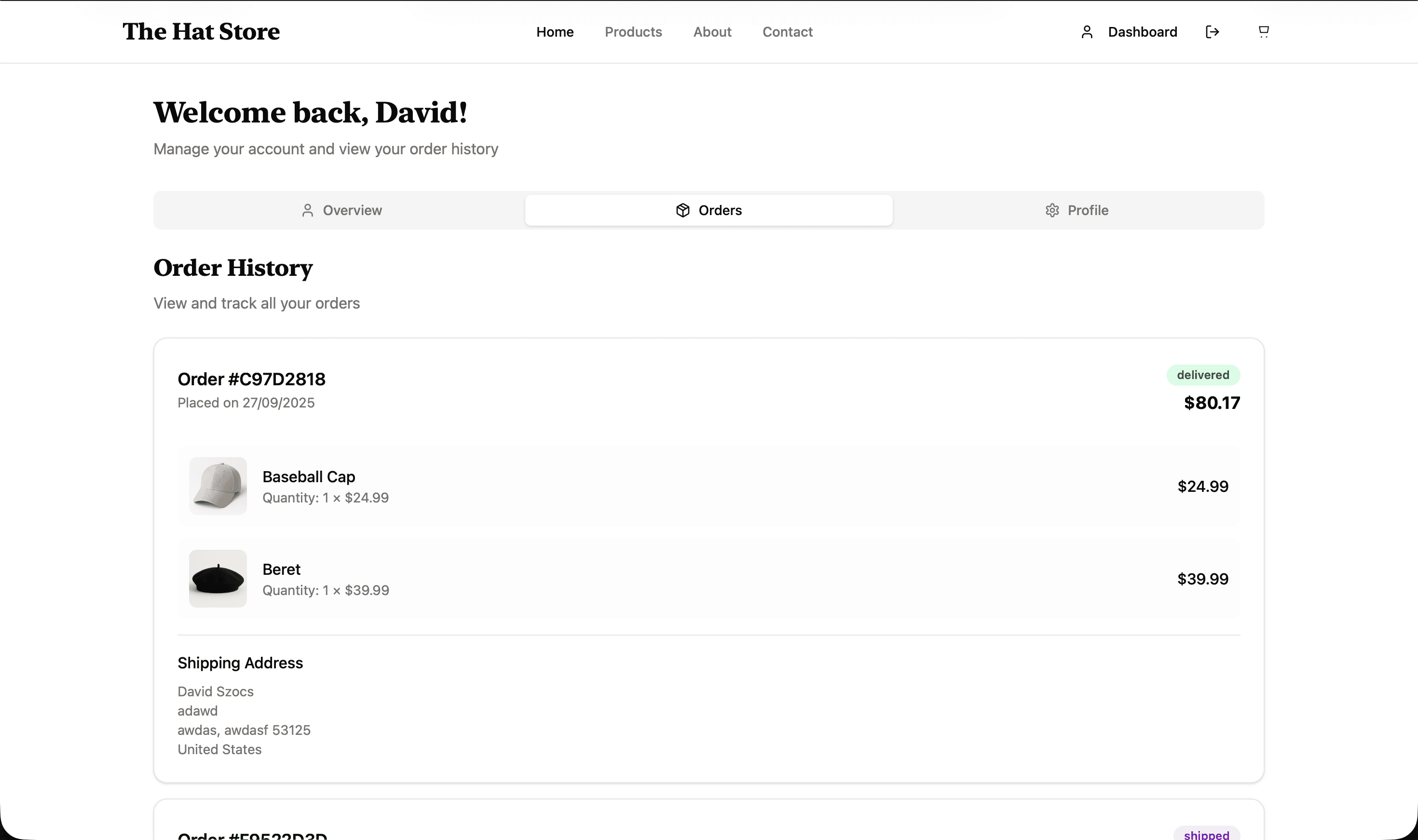Click the Order #C97D2818 heading
Viewport: 1418px width, 840px height.
[x=251, y=379]
